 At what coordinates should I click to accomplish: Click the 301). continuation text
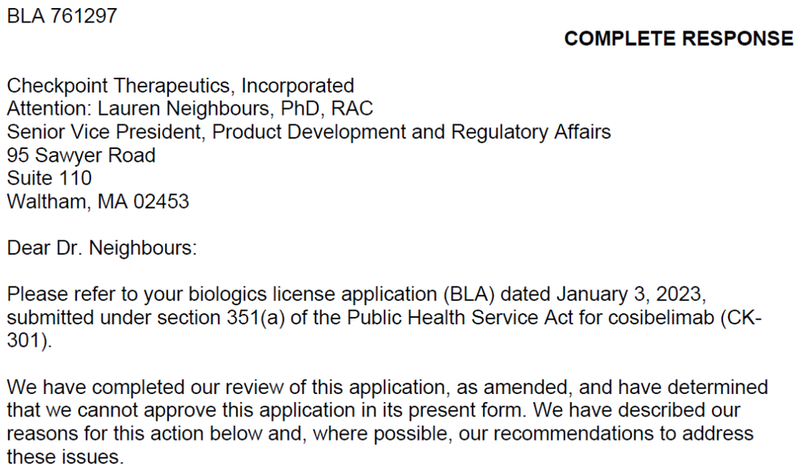click(29, 341)
